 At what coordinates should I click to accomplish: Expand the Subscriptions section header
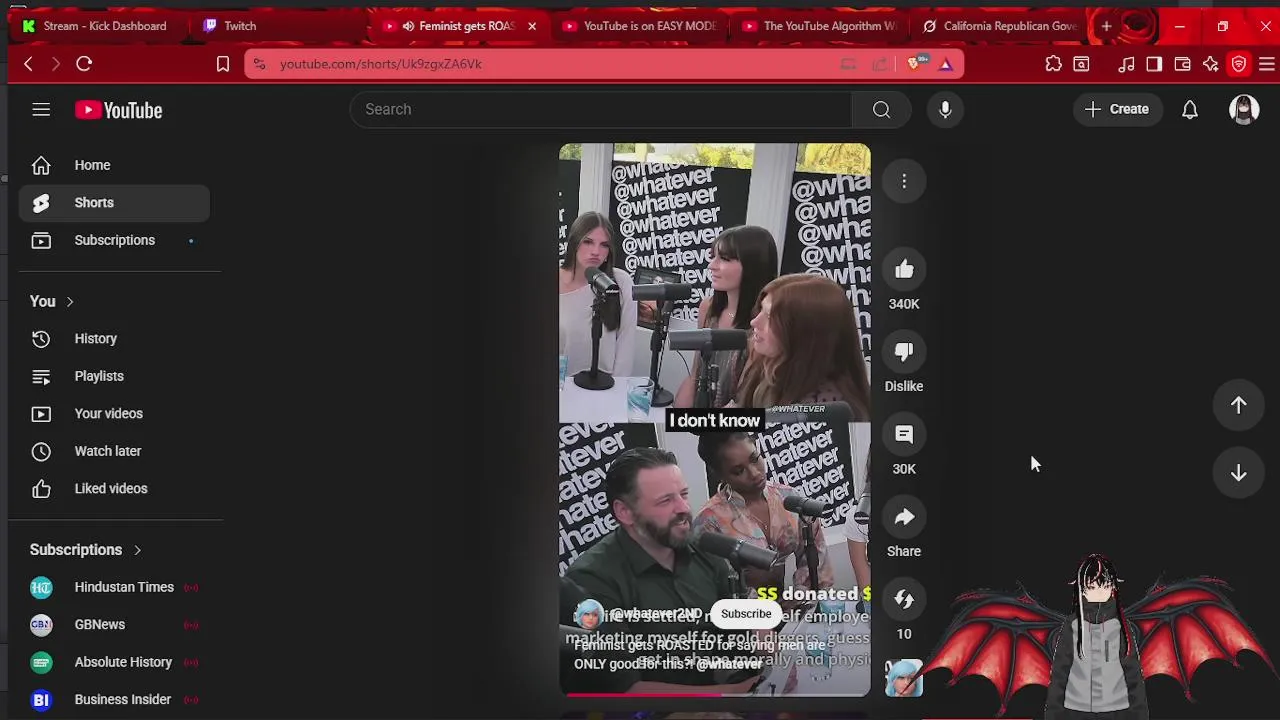pos(86,550)
